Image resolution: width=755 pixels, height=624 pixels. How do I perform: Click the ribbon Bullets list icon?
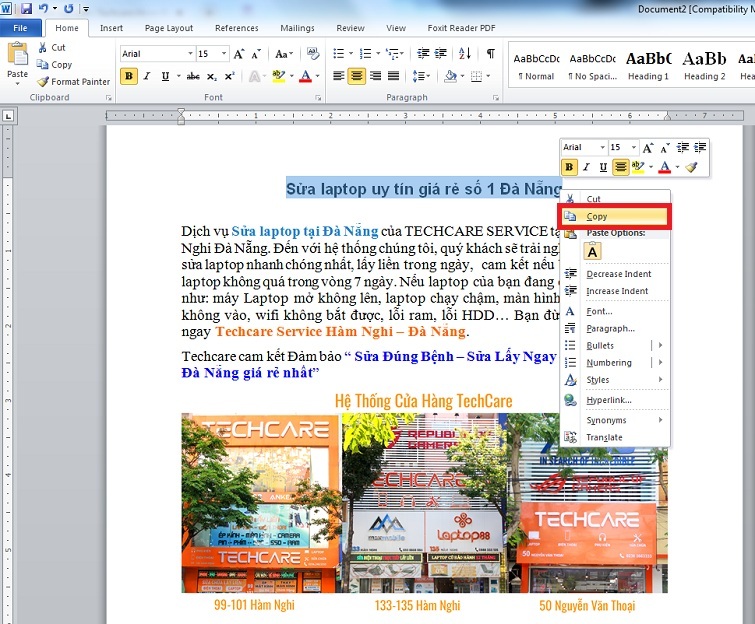point(339,53)
